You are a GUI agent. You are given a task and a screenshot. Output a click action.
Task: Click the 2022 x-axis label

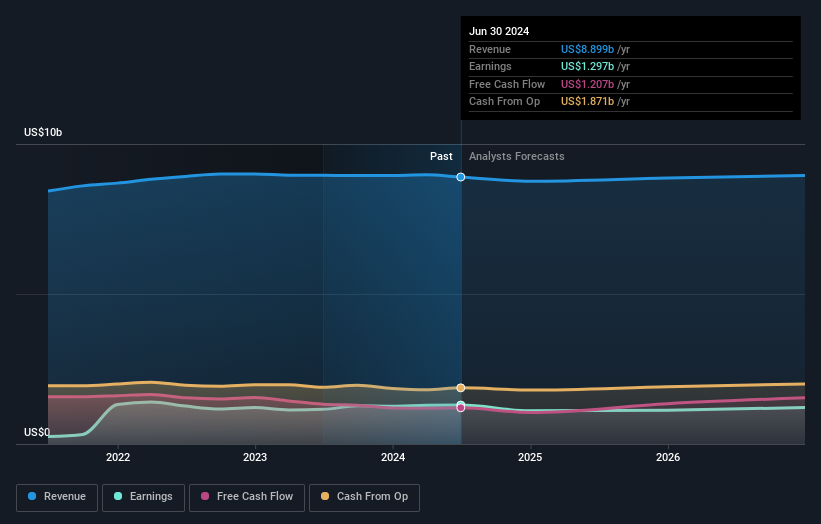(118, 457)
